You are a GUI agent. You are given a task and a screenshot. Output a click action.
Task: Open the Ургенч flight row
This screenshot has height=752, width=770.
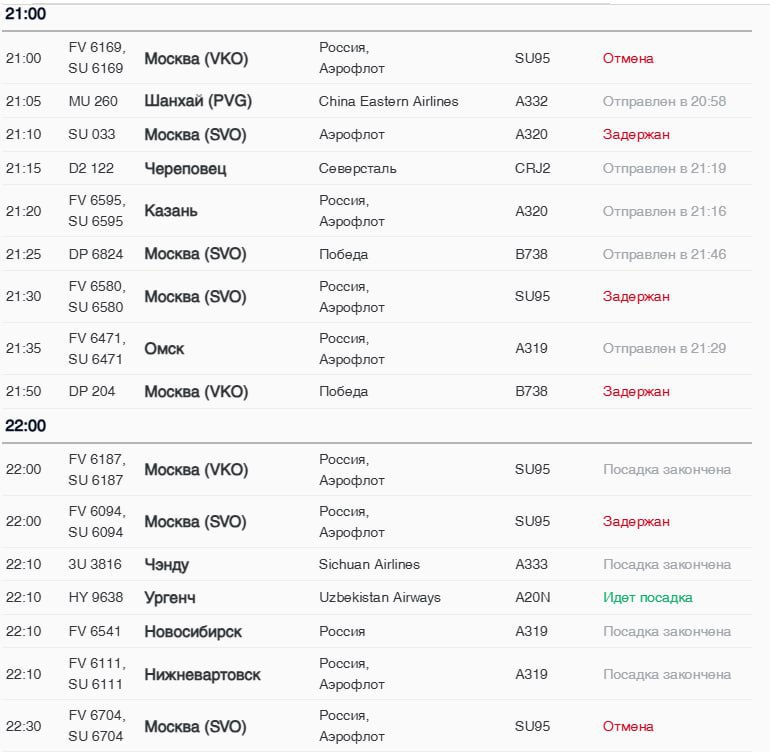pos(170,598)
